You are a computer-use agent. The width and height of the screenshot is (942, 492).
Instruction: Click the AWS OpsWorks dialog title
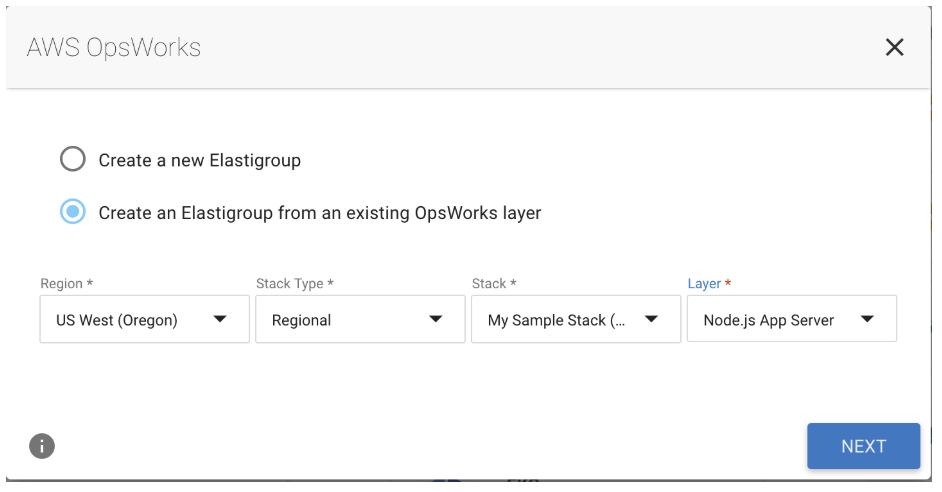point(114,47)
